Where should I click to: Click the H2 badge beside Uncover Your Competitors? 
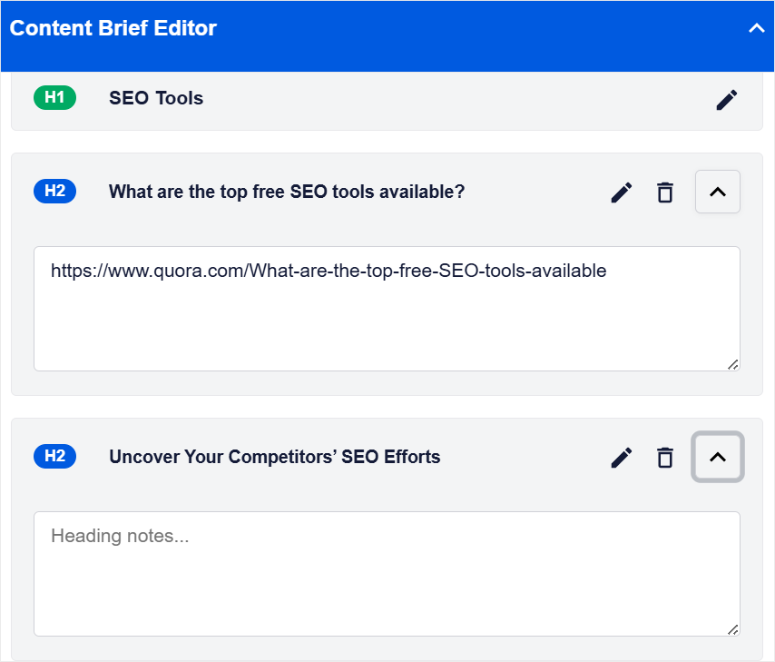pos(54,457)
